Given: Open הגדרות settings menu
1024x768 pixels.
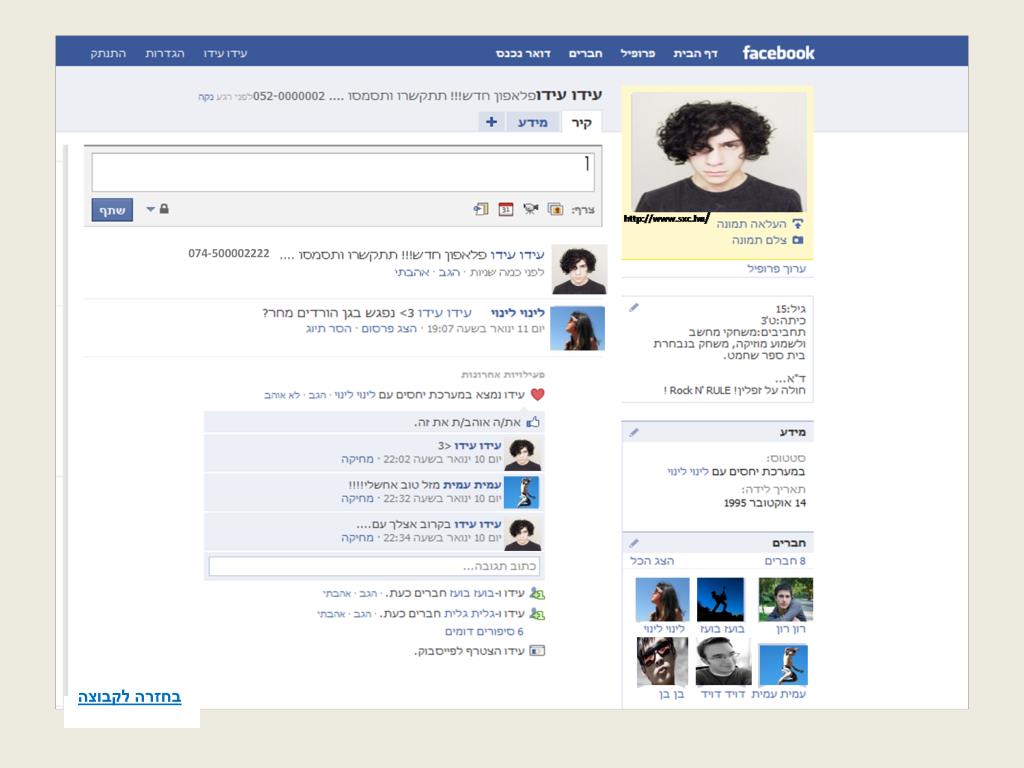Looking at the screenshot, I should pos(165,54).
